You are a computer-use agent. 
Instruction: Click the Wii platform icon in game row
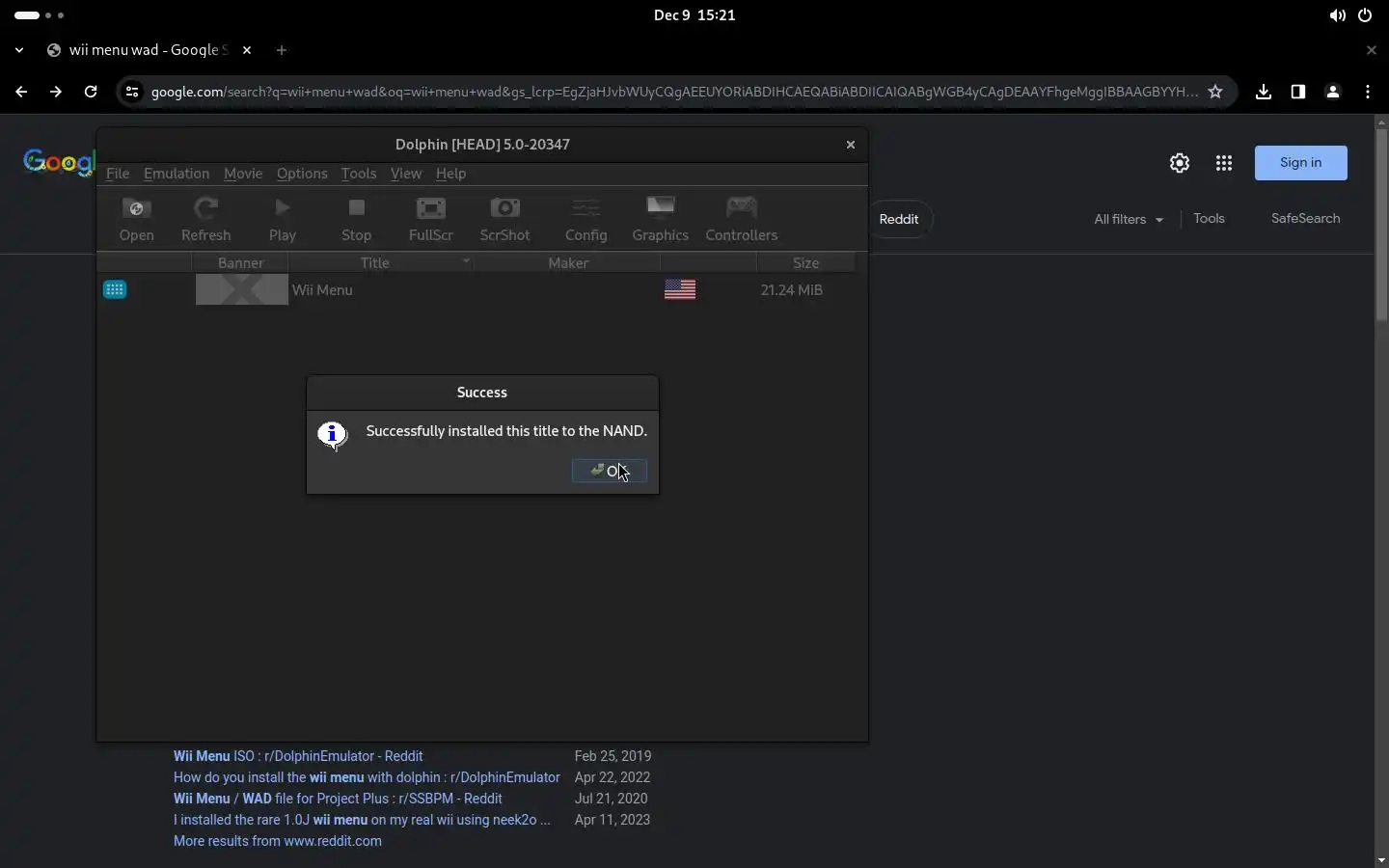pyautogui.click(x=115, y=289)
